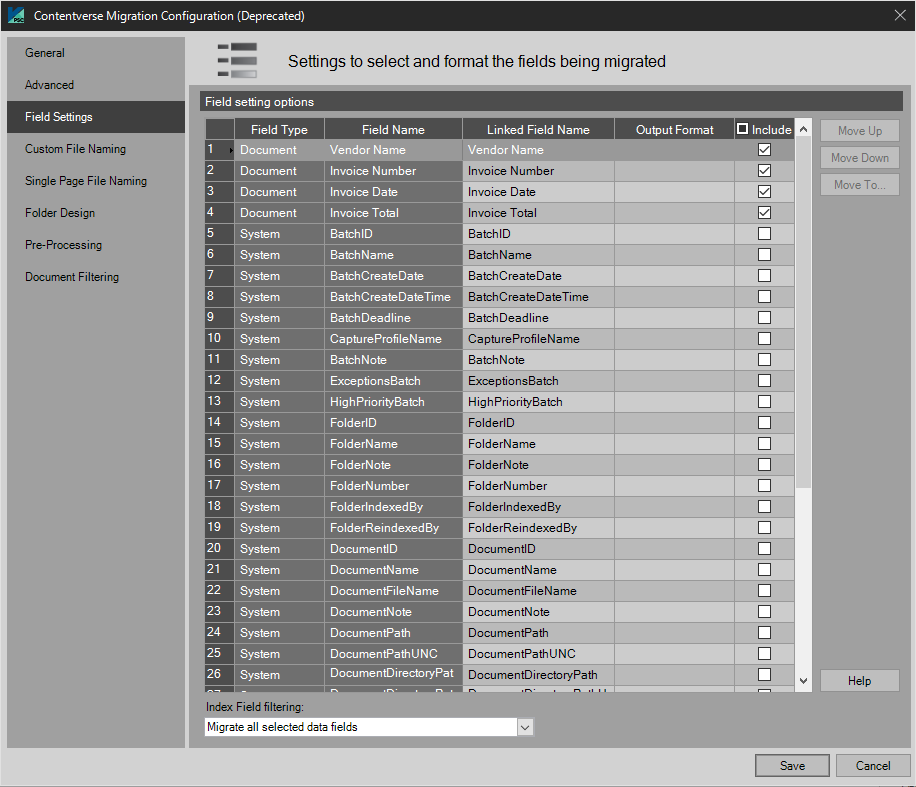Cancel the configuration changes
Viewport: 916px width, 787px height.
pos(873,765)
